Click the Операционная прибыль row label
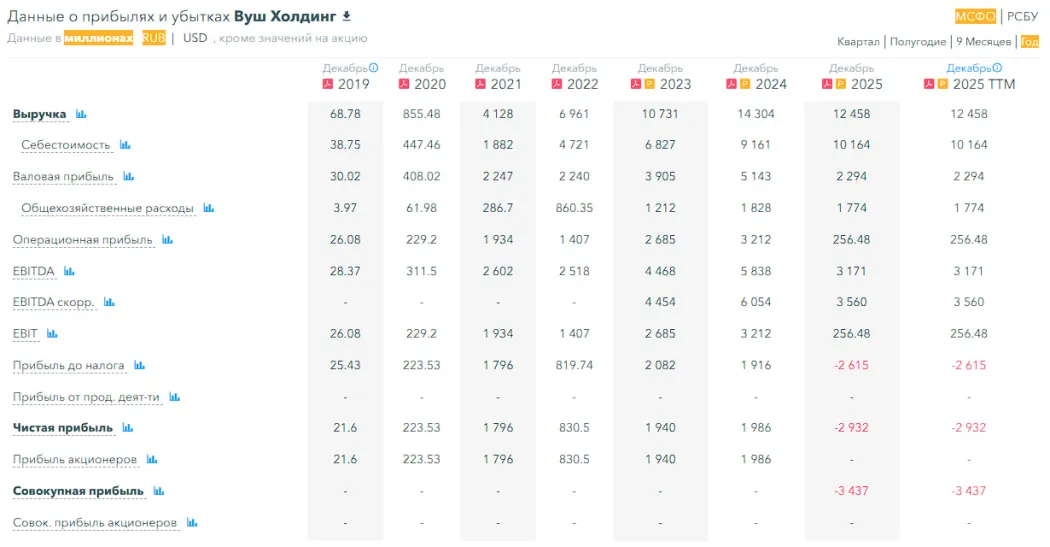Viewport: 1050px width, 547px height. click(x=82, y=240)
